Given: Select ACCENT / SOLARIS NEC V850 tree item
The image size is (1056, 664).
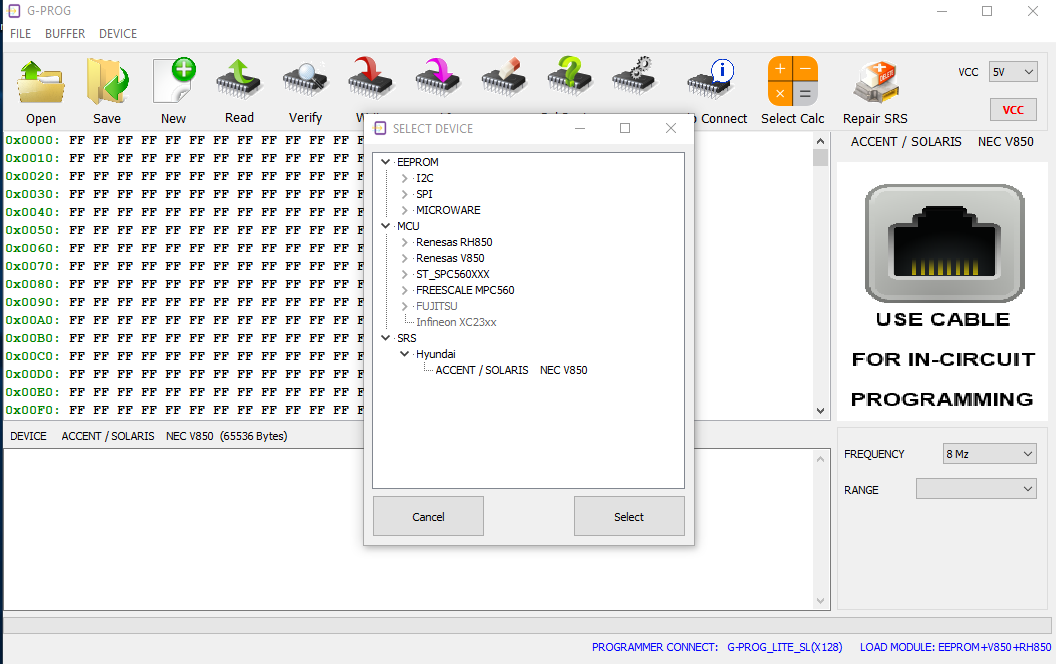Looking at the screenshot, I should coord(511,370).
